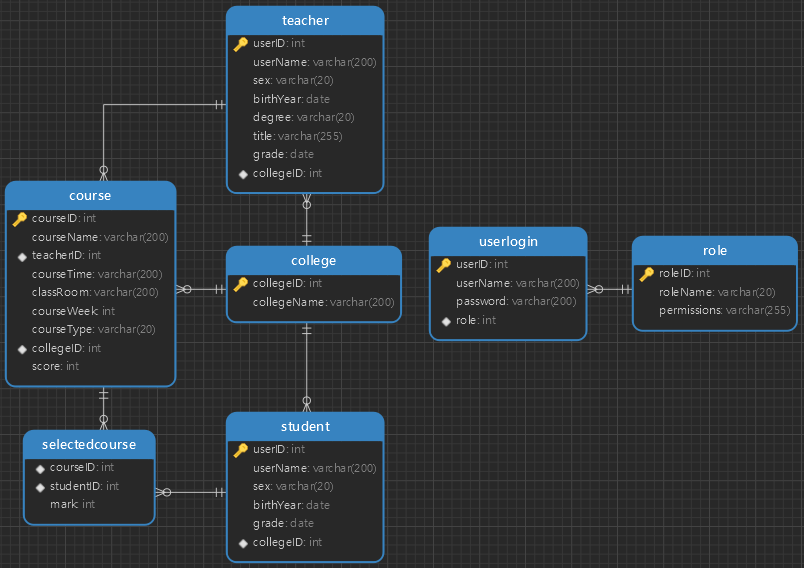This screenshot has width=804, height=568.
Task: Click userlogin's userName: varchar(200) field
Action: [x=517, y=283]
